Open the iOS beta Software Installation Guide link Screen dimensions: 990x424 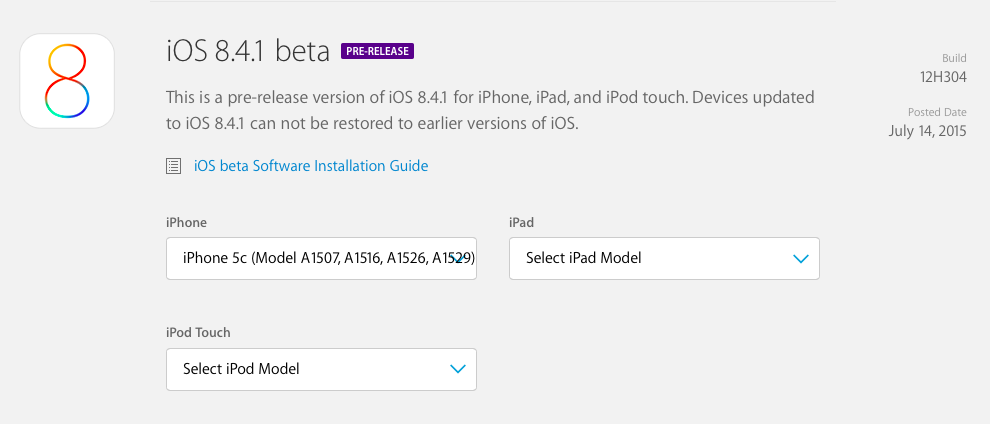coord(311,166)
